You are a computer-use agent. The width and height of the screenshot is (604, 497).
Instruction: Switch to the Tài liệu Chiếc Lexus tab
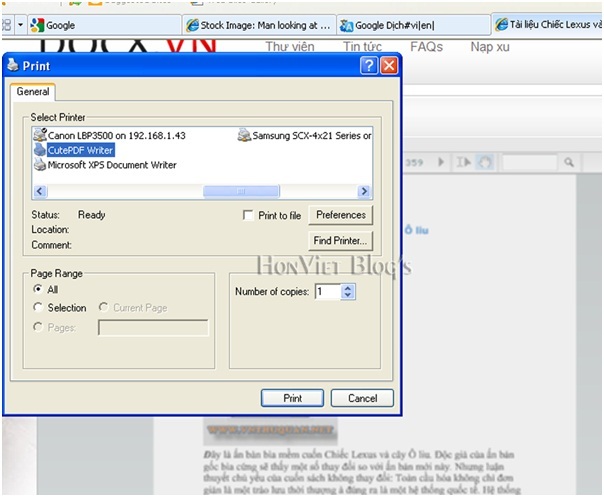pos(547,25)
